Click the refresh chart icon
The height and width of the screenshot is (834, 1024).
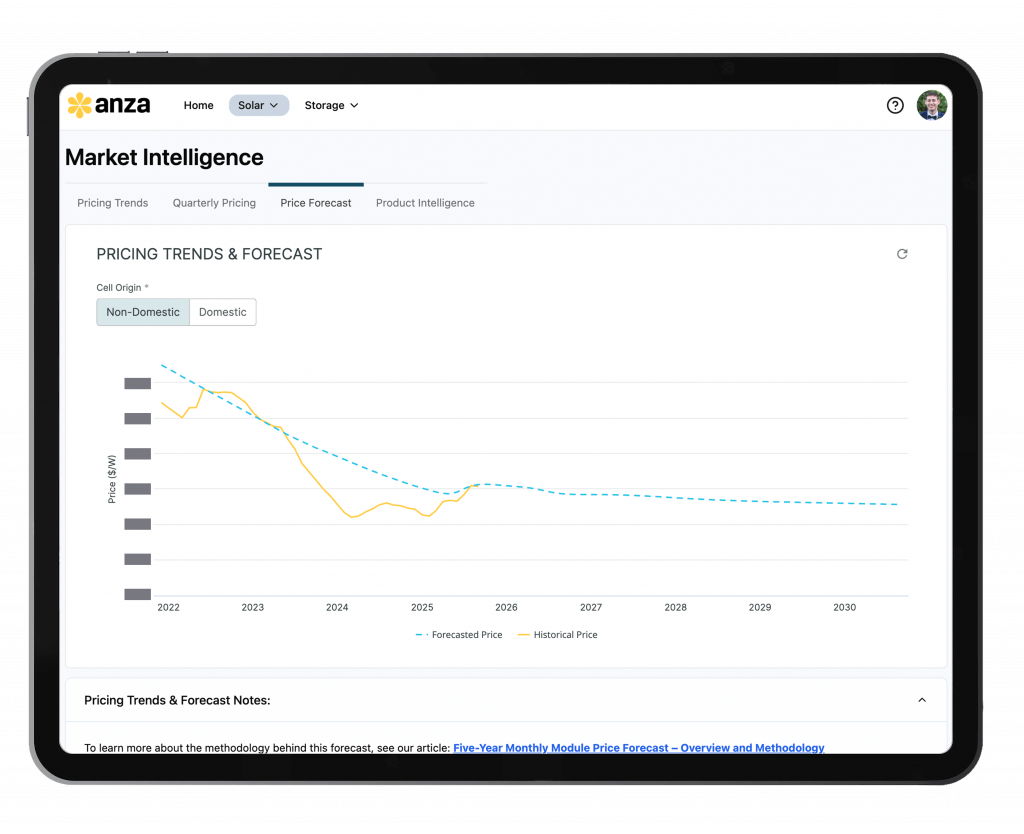point(902,254)
